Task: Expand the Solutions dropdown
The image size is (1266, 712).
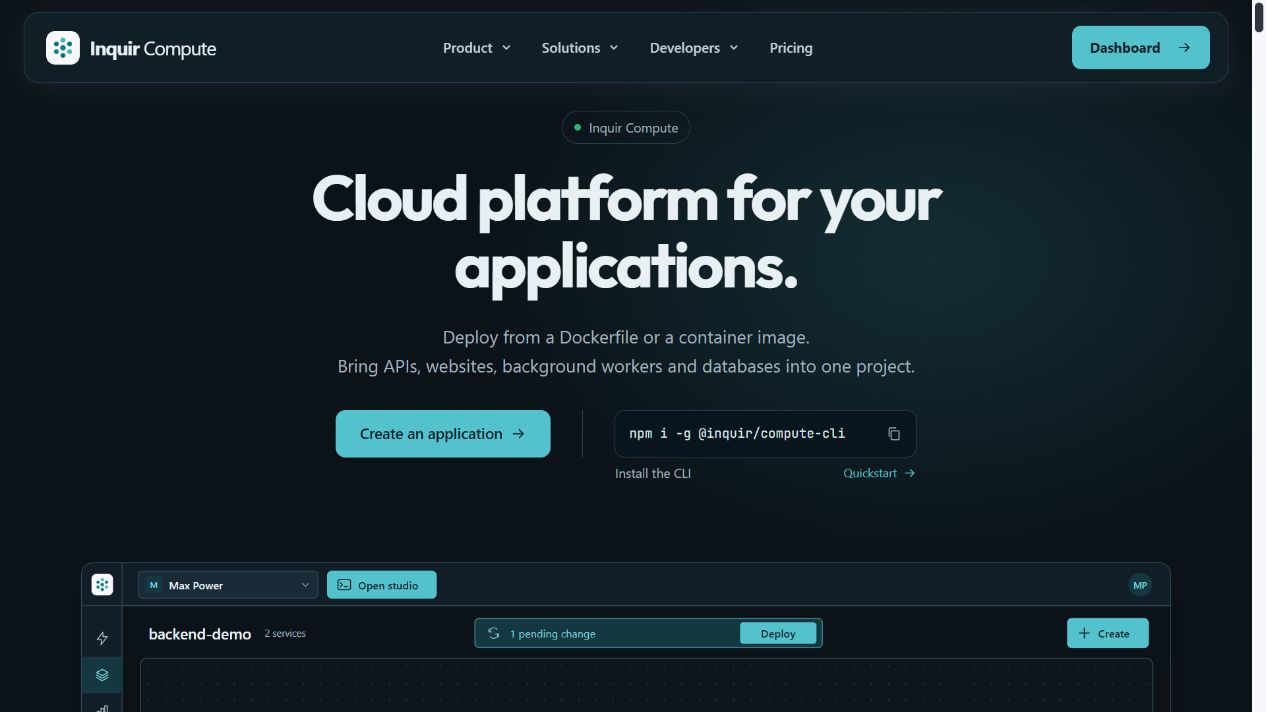Action: tap(580, 48)
